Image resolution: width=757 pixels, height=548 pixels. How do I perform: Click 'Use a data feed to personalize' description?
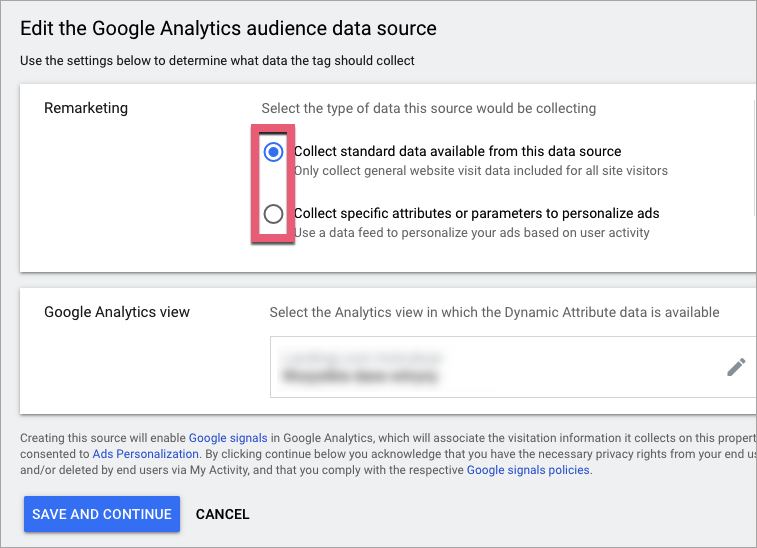click(x=471, y=233)
